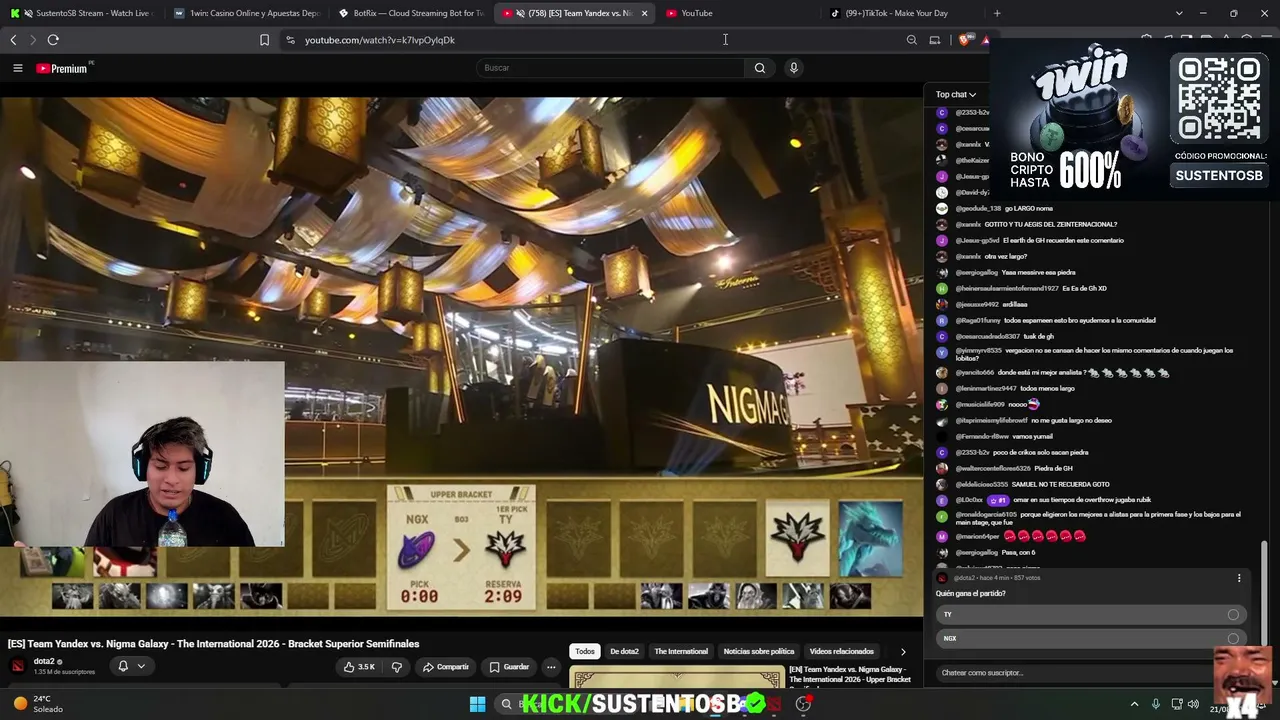The height and width of the screenshot is (720, 1280).
Task: Start voice search with the microphone icon
Action: (794, 68)
